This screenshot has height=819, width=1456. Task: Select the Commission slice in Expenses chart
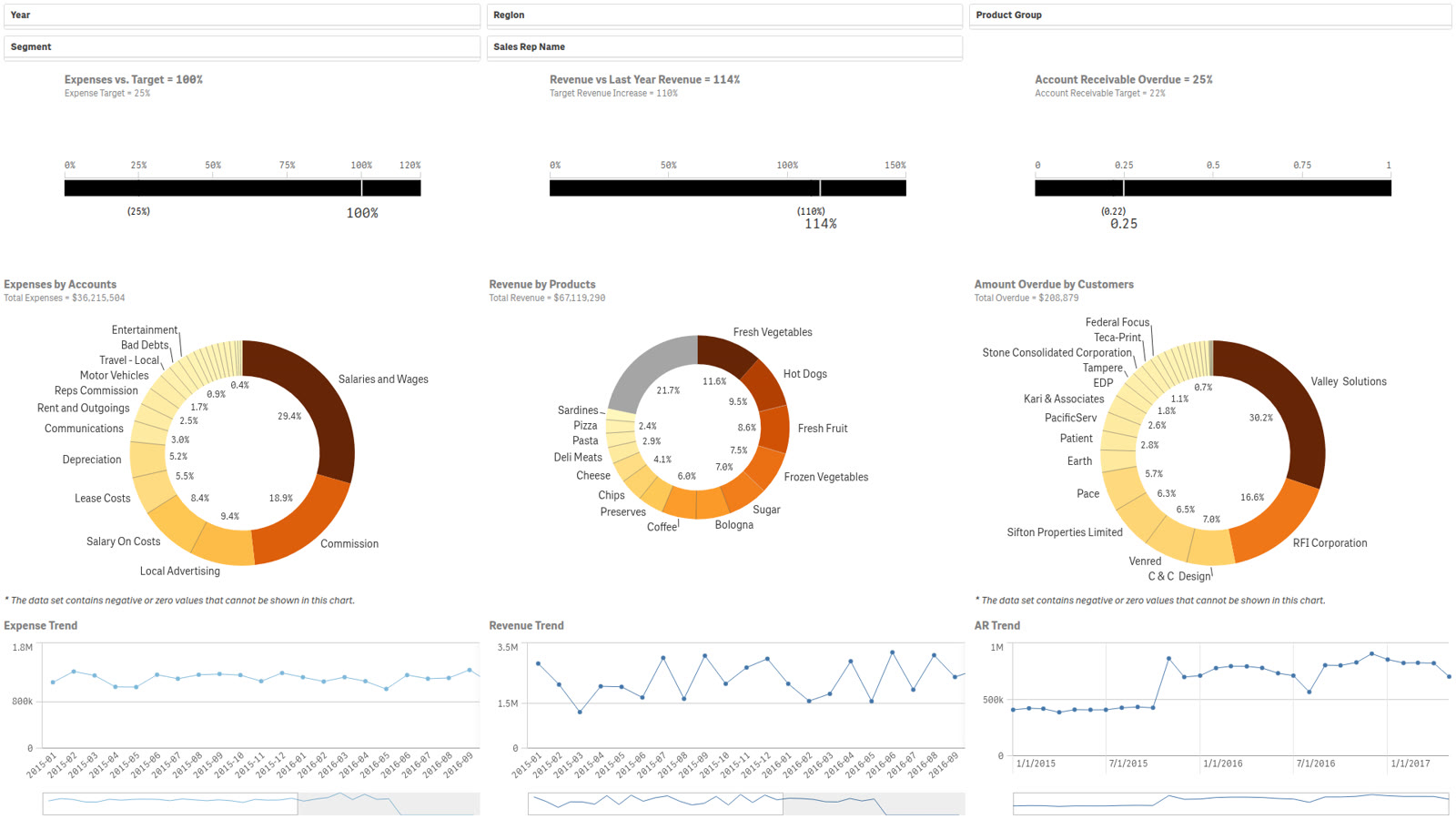coord(300,525)
